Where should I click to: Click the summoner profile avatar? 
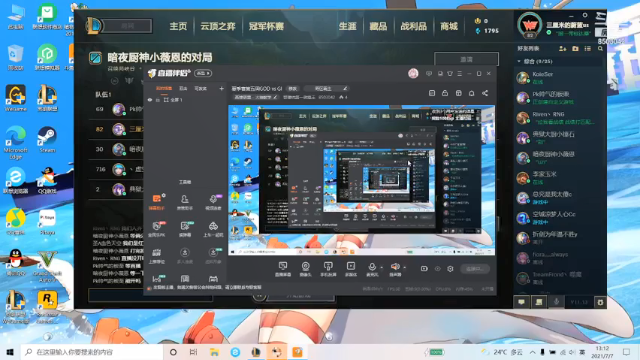pos(529,25)
